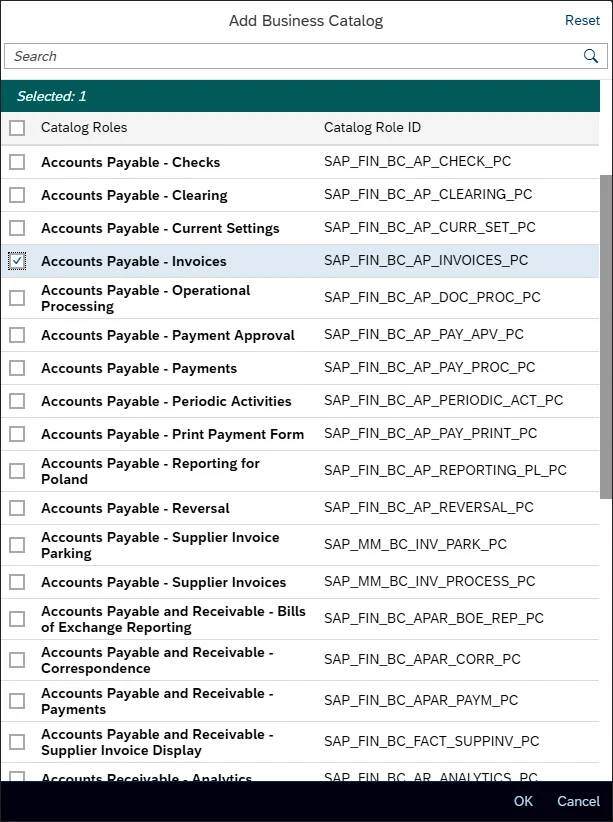The image size is (613, 822).
Task: Enable Accounts Payable - Payment Approval
Action: 17,334
